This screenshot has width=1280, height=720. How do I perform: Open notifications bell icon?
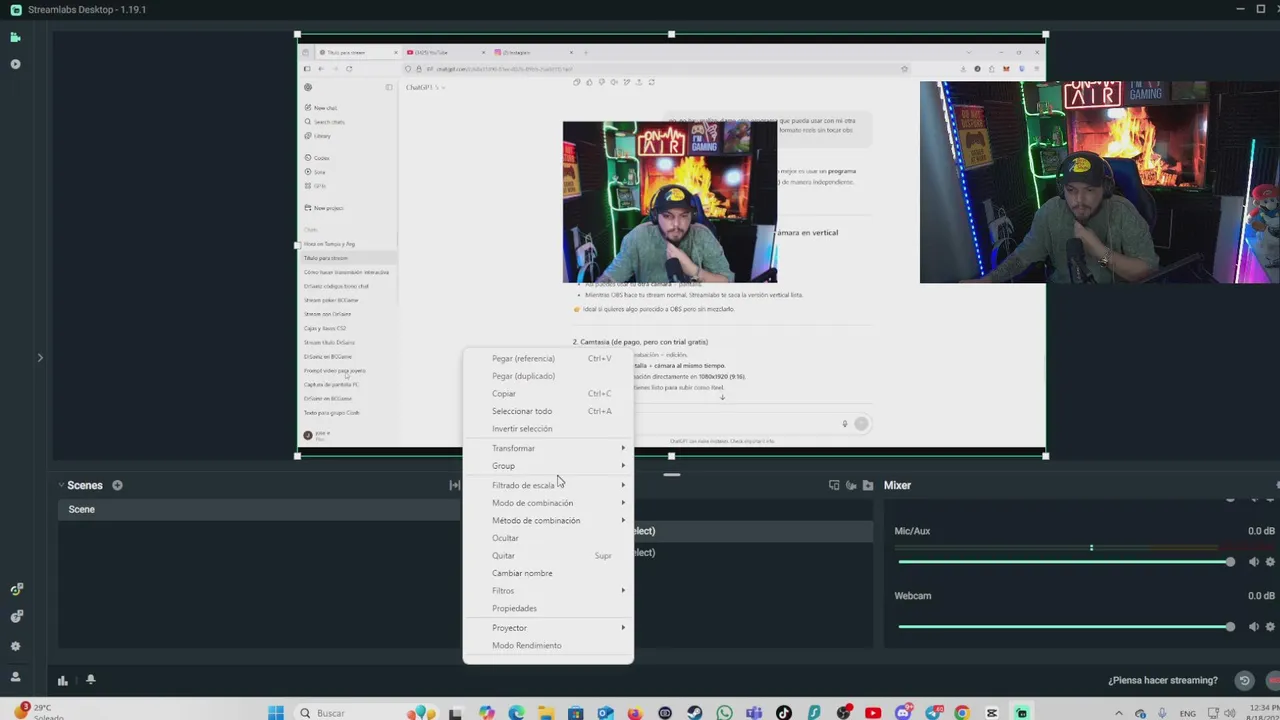(91, 680)
